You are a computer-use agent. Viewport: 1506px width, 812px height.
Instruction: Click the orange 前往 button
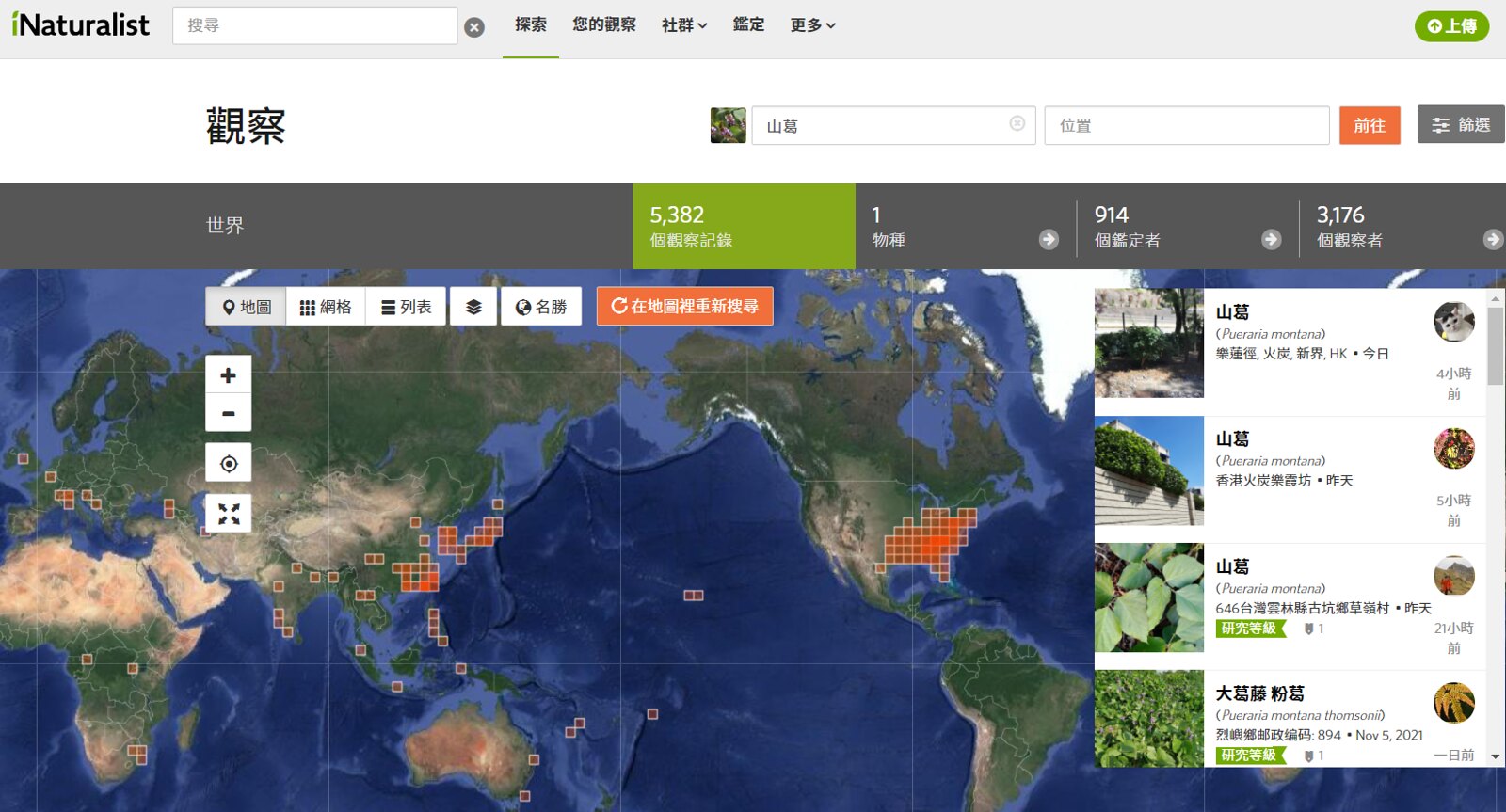click(x=1370, y=125)
